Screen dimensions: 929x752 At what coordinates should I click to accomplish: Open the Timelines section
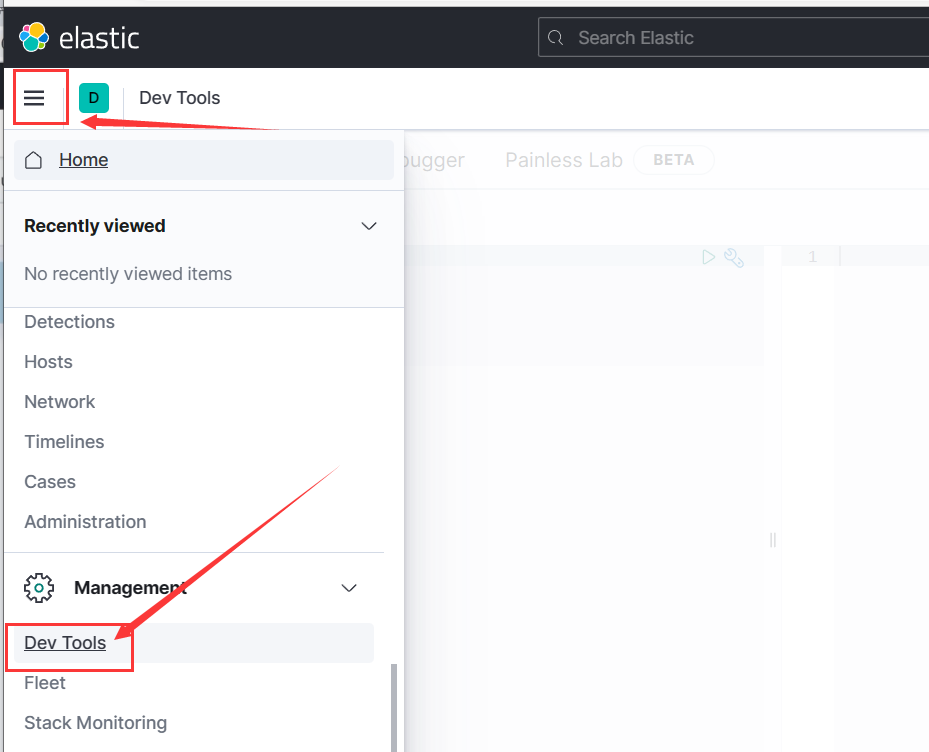click(x=64, y=442)
